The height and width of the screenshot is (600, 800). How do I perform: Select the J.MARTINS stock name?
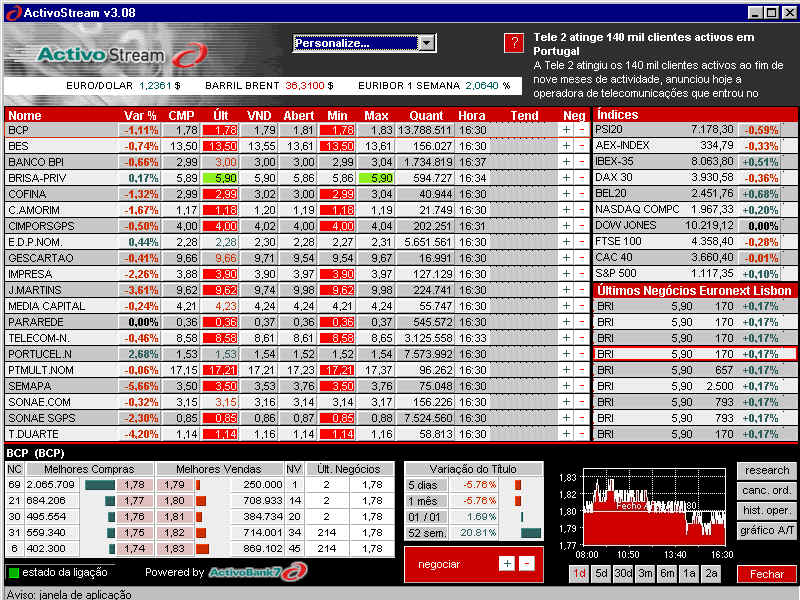[35, 290]
